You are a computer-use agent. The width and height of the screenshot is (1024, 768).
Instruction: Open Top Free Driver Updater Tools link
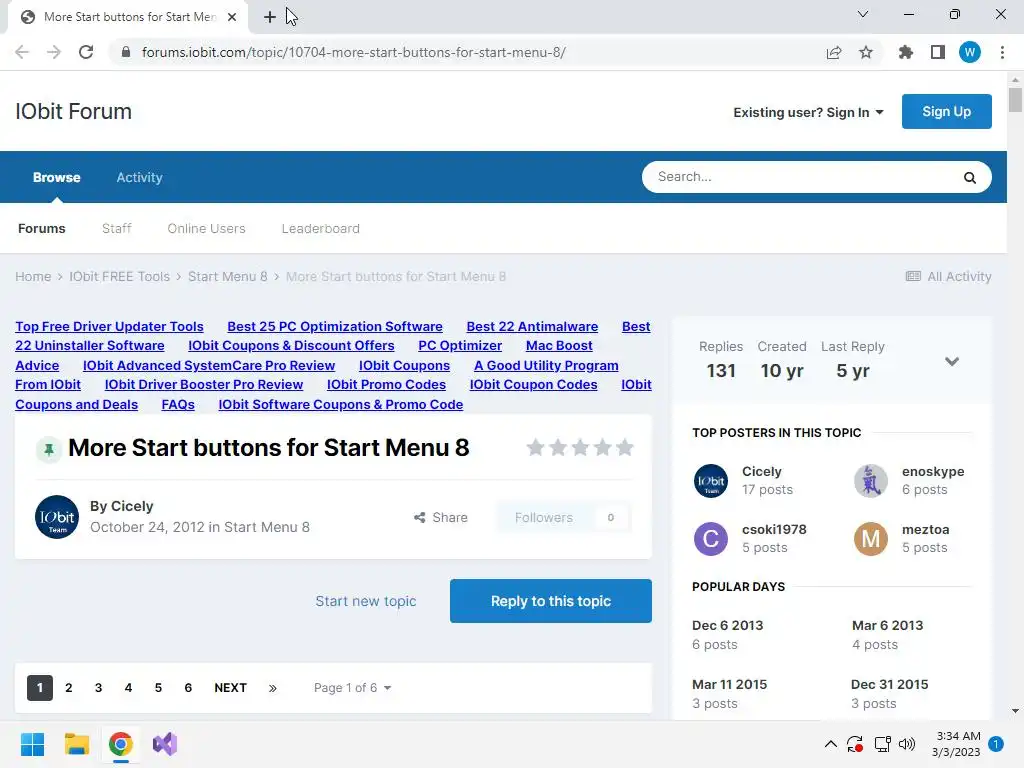(109, 327)
